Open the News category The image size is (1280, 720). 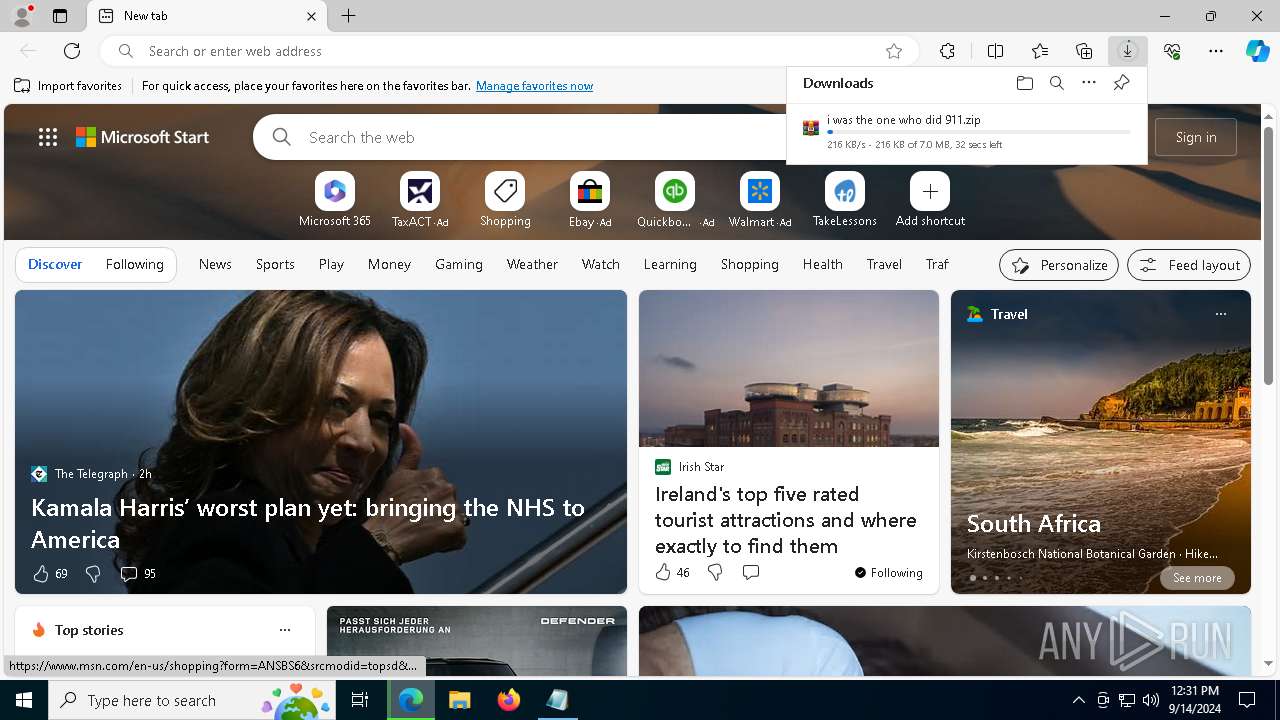215,264
